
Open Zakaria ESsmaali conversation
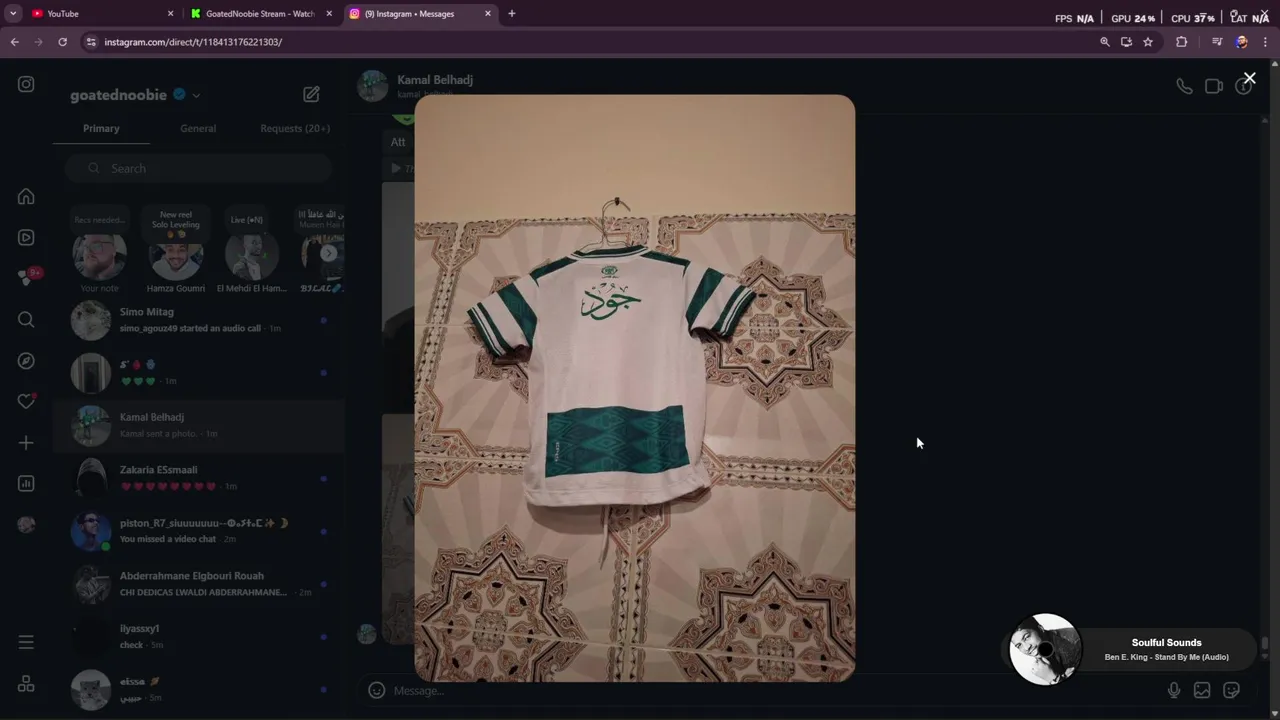198,478
